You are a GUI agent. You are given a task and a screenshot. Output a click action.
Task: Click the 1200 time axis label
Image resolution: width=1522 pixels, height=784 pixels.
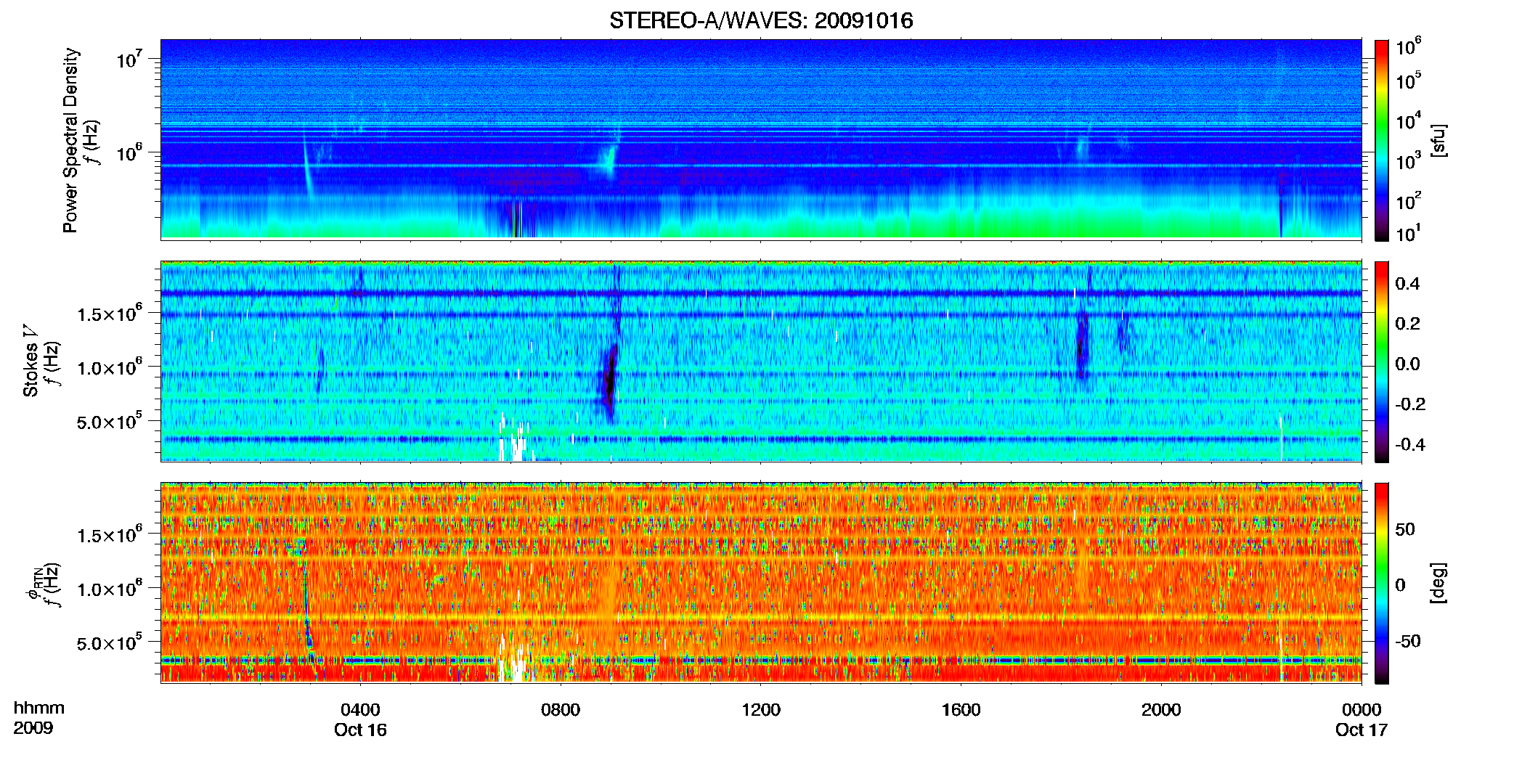click(761, 709)
